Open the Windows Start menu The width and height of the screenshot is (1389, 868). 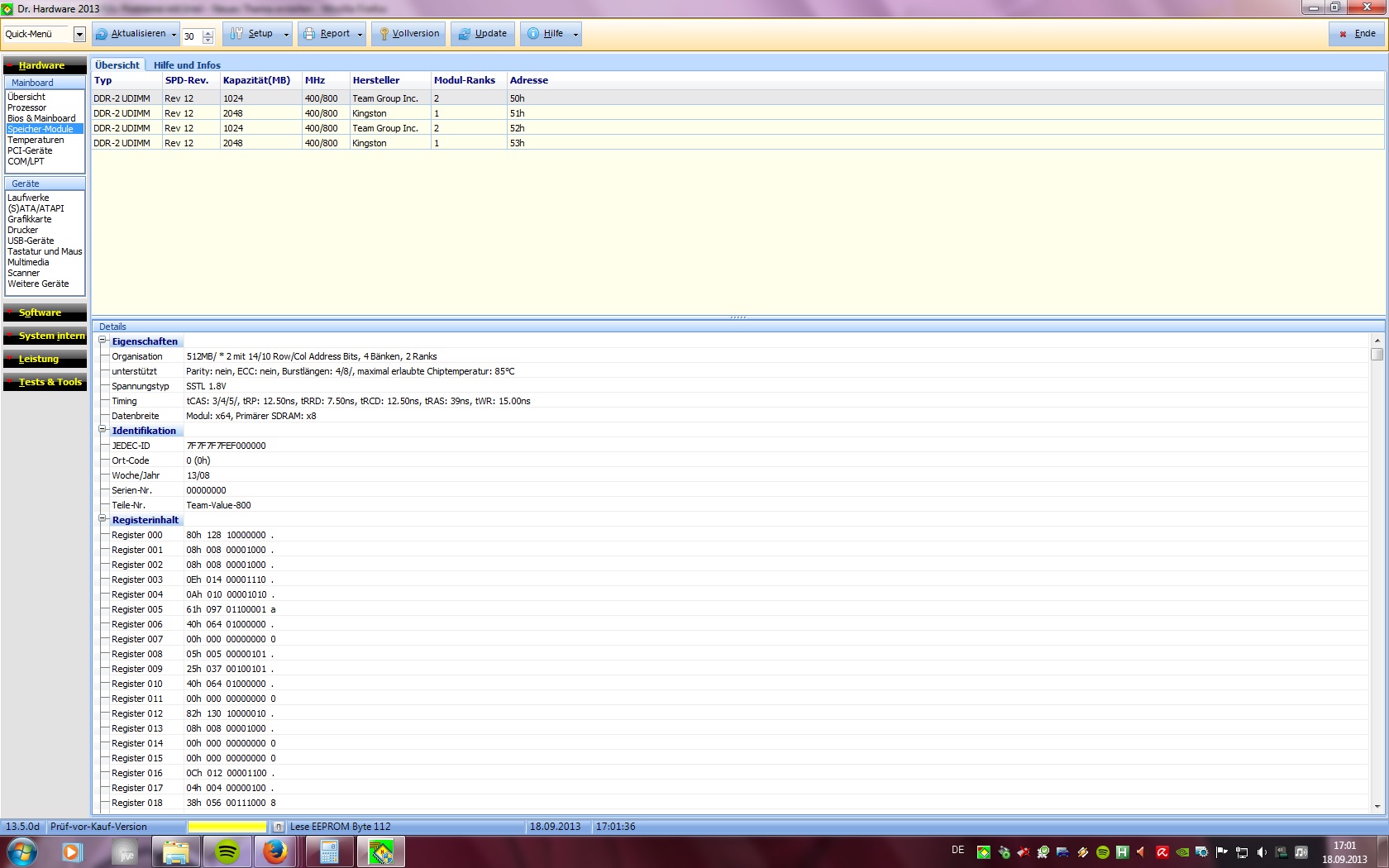click(22, 851)
